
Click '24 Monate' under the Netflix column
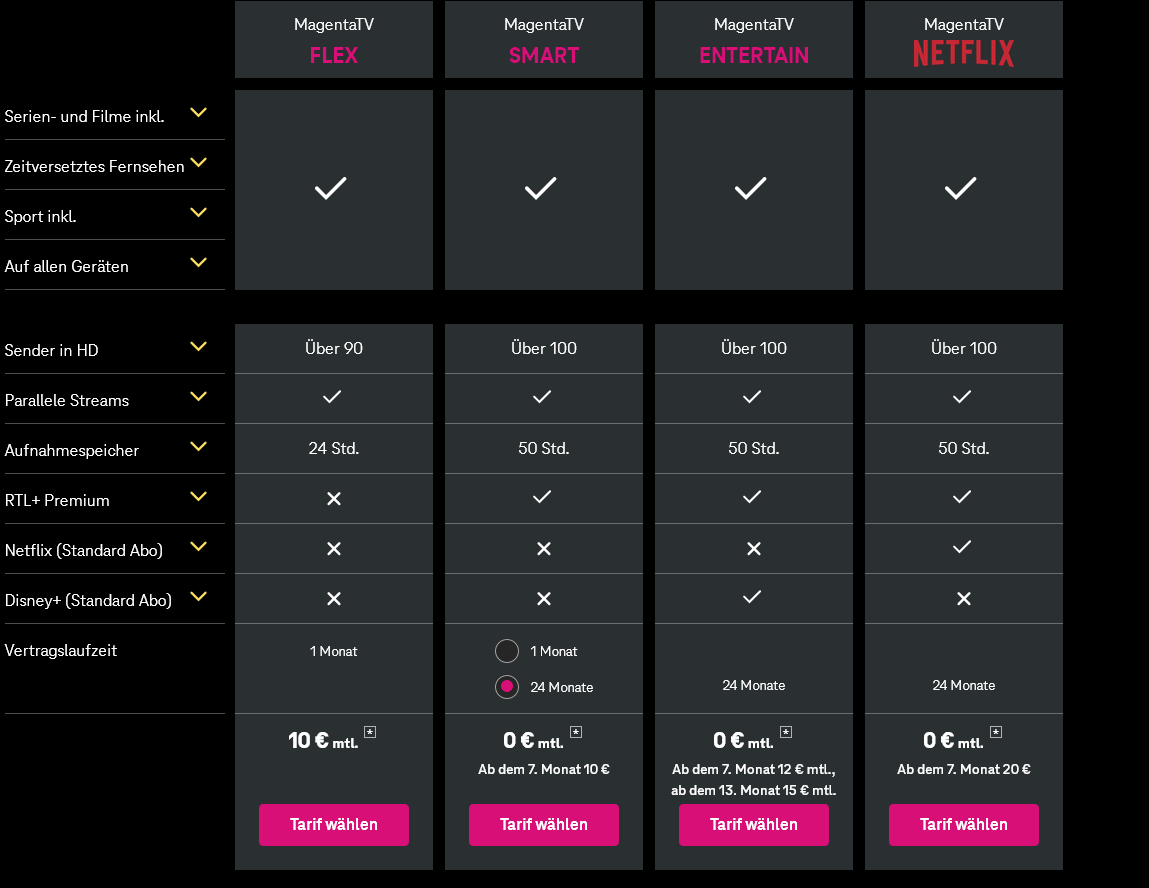[964, 685]
